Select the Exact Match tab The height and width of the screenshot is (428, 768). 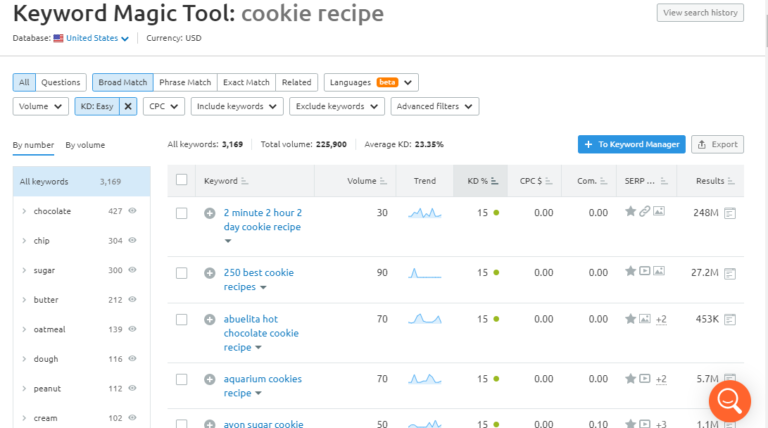click(x=246, y=82)
